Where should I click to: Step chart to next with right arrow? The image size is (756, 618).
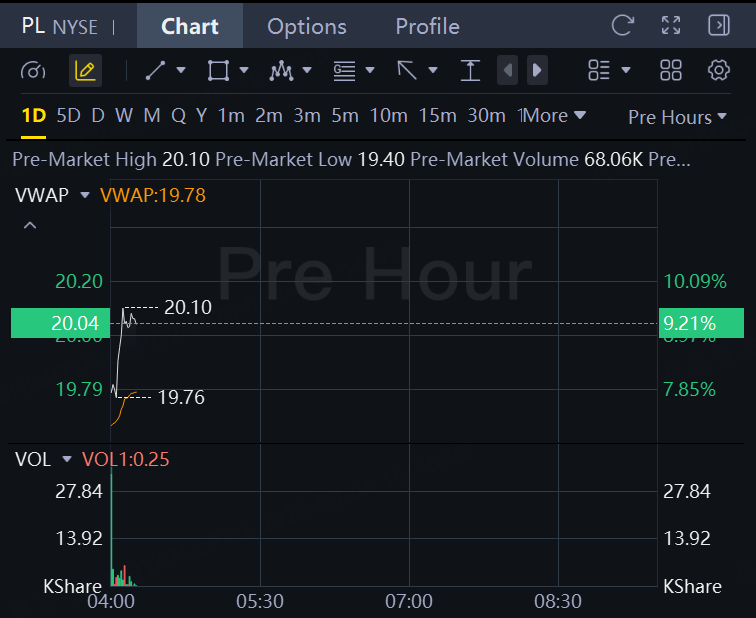pyautogui.click(x=537, y=70)
